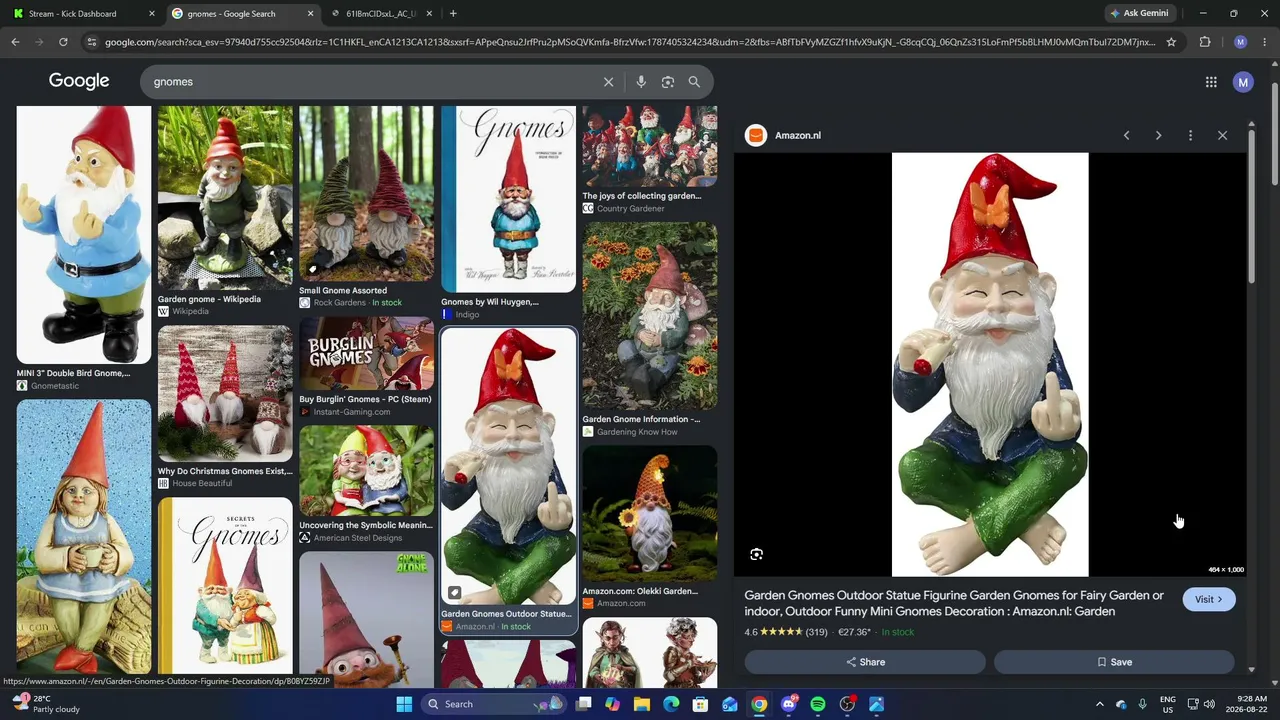
Task: Go back in browser history
Action: click(15, 42)
